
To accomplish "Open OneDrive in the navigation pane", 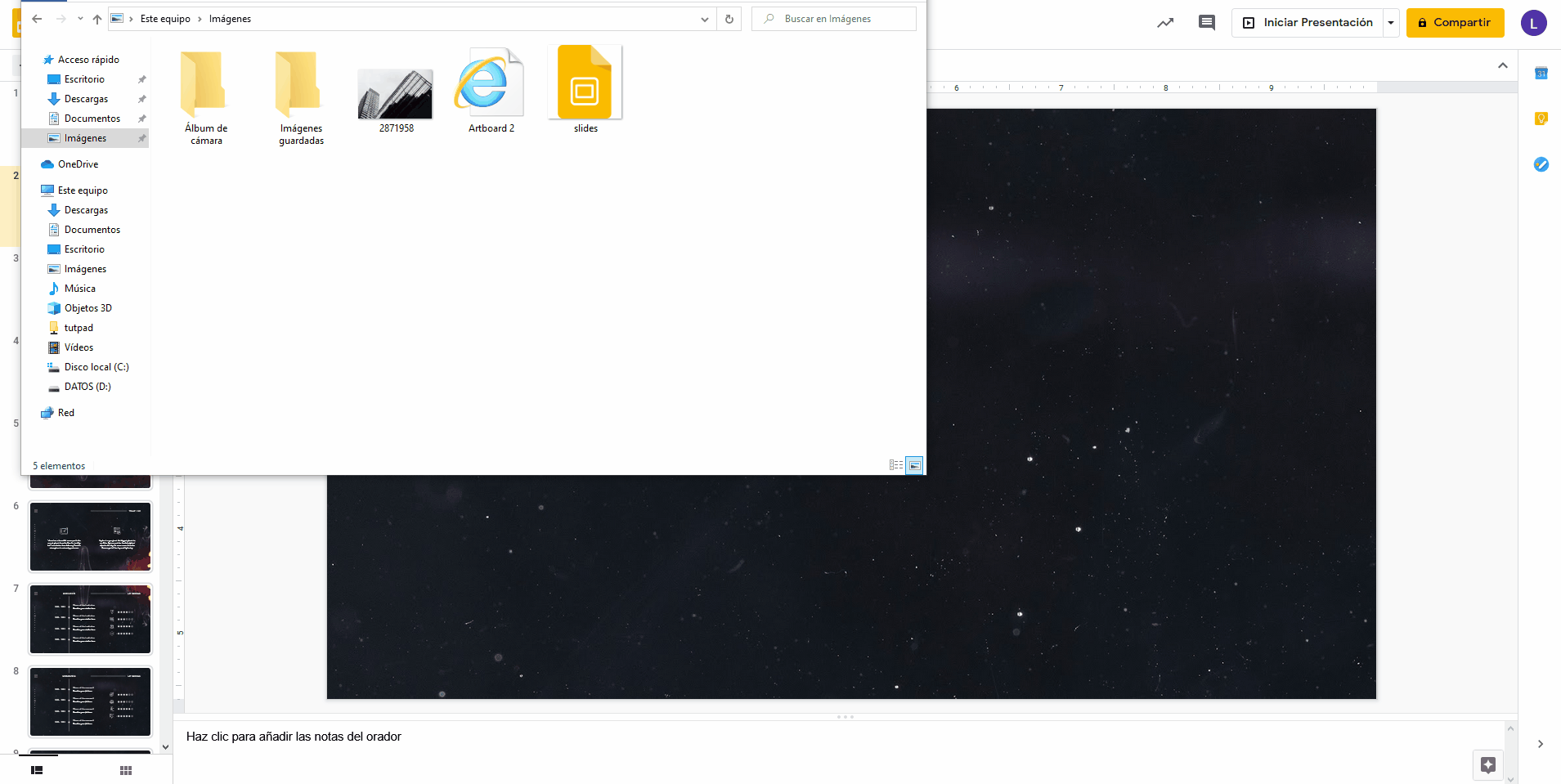I will click(78, 164).
